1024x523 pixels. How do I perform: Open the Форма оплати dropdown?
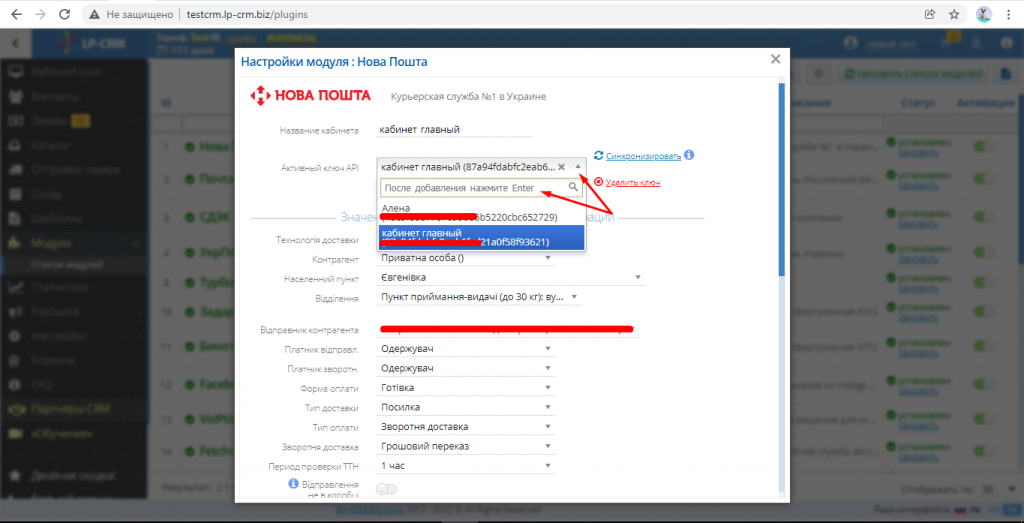(466, 387)
